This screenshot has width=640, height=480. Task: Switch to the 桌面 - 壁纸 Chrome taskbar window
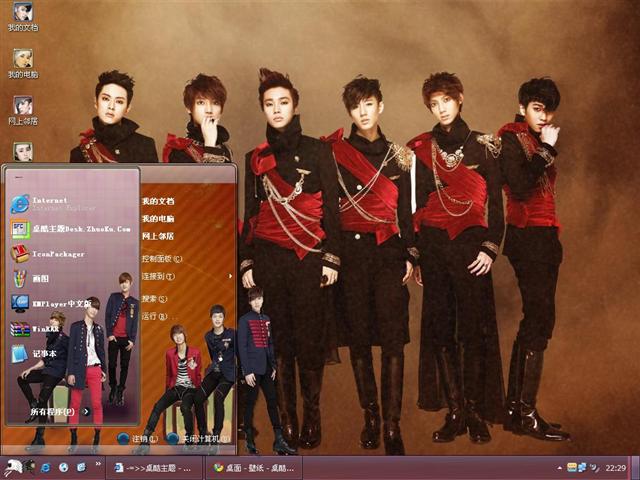point(254,468)
